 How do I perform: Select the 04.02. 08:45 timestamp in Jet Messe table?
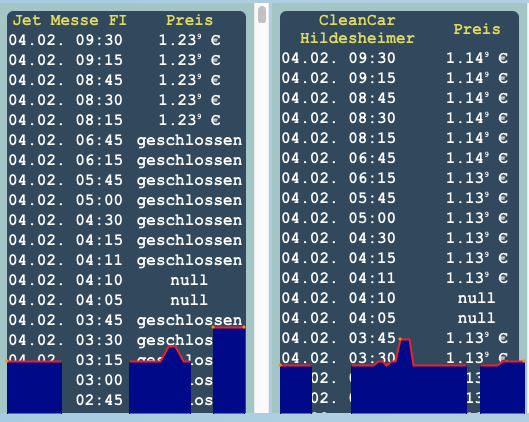[66, 80]
